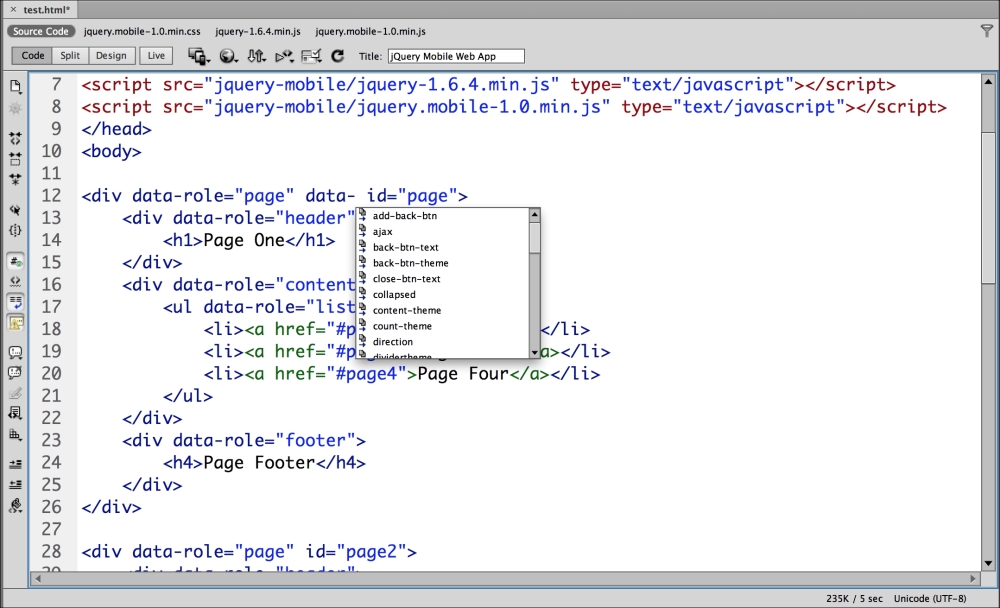
Task: Open the Format Source Code menu icon
Action: (15, 506)
